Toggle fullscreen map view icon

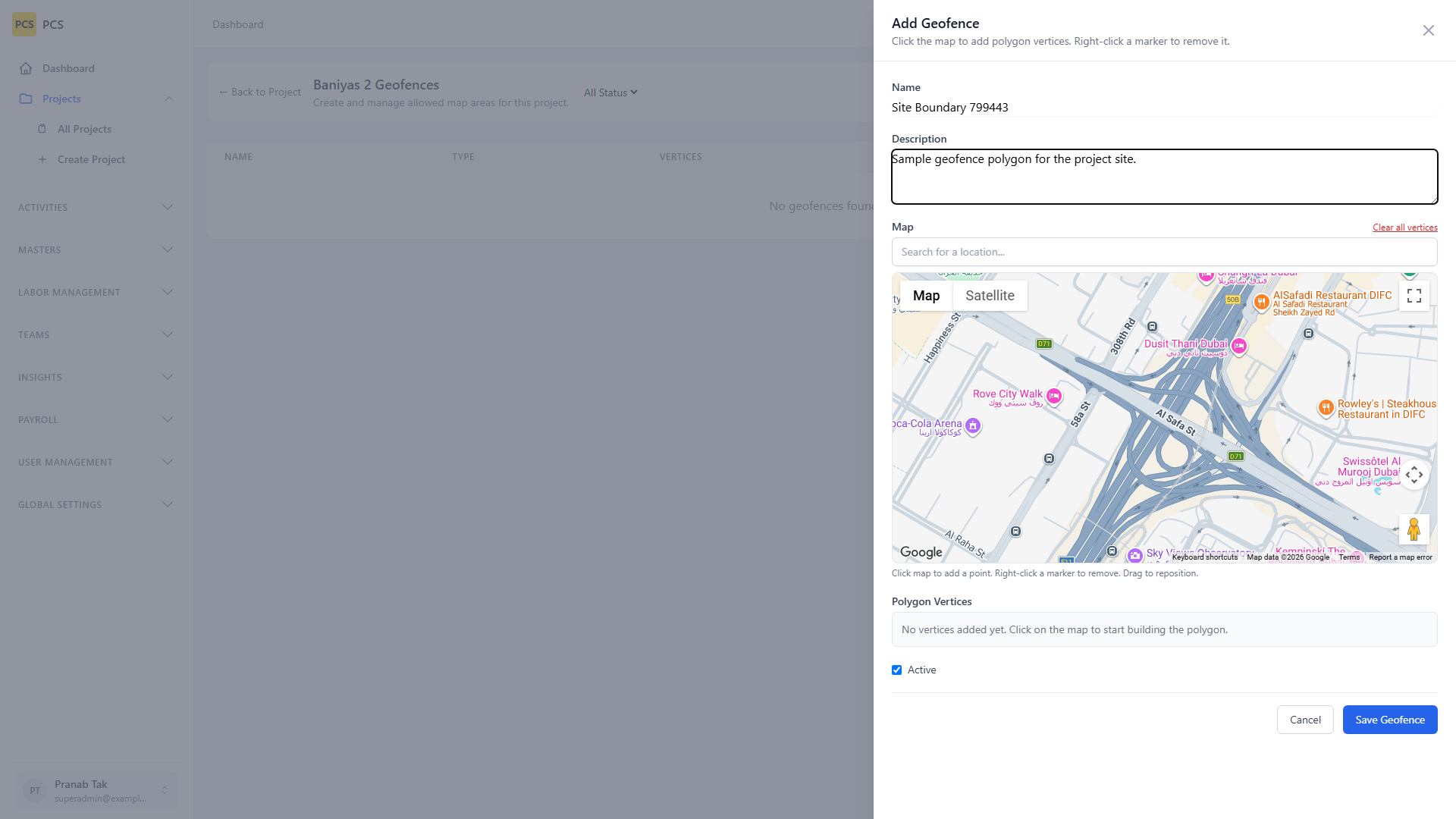click(1414, 296)
